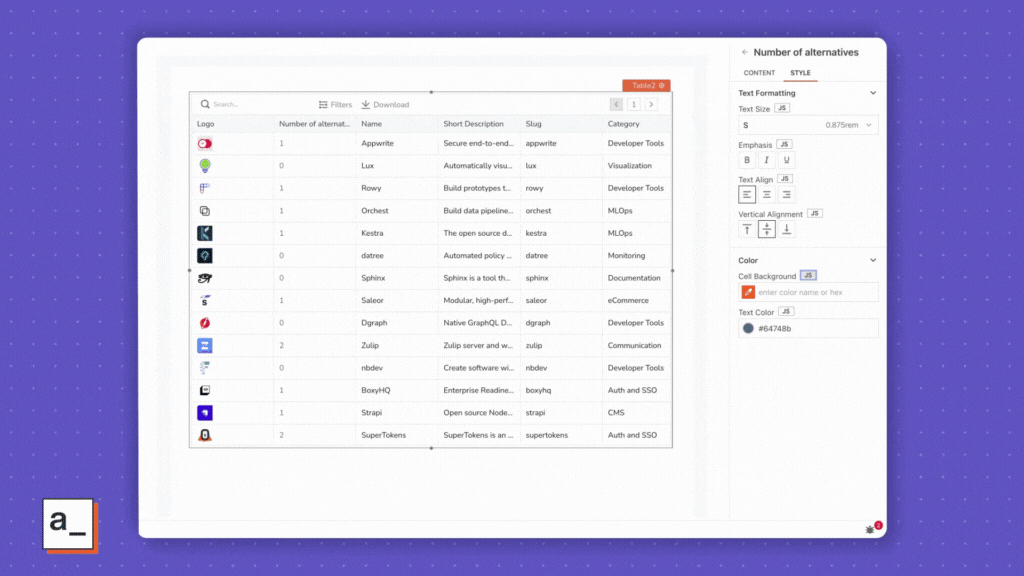The width and height of the screenshot is (1024, 576).
Task: Click the Text Color swatch
Action: (x=748, y=328)
